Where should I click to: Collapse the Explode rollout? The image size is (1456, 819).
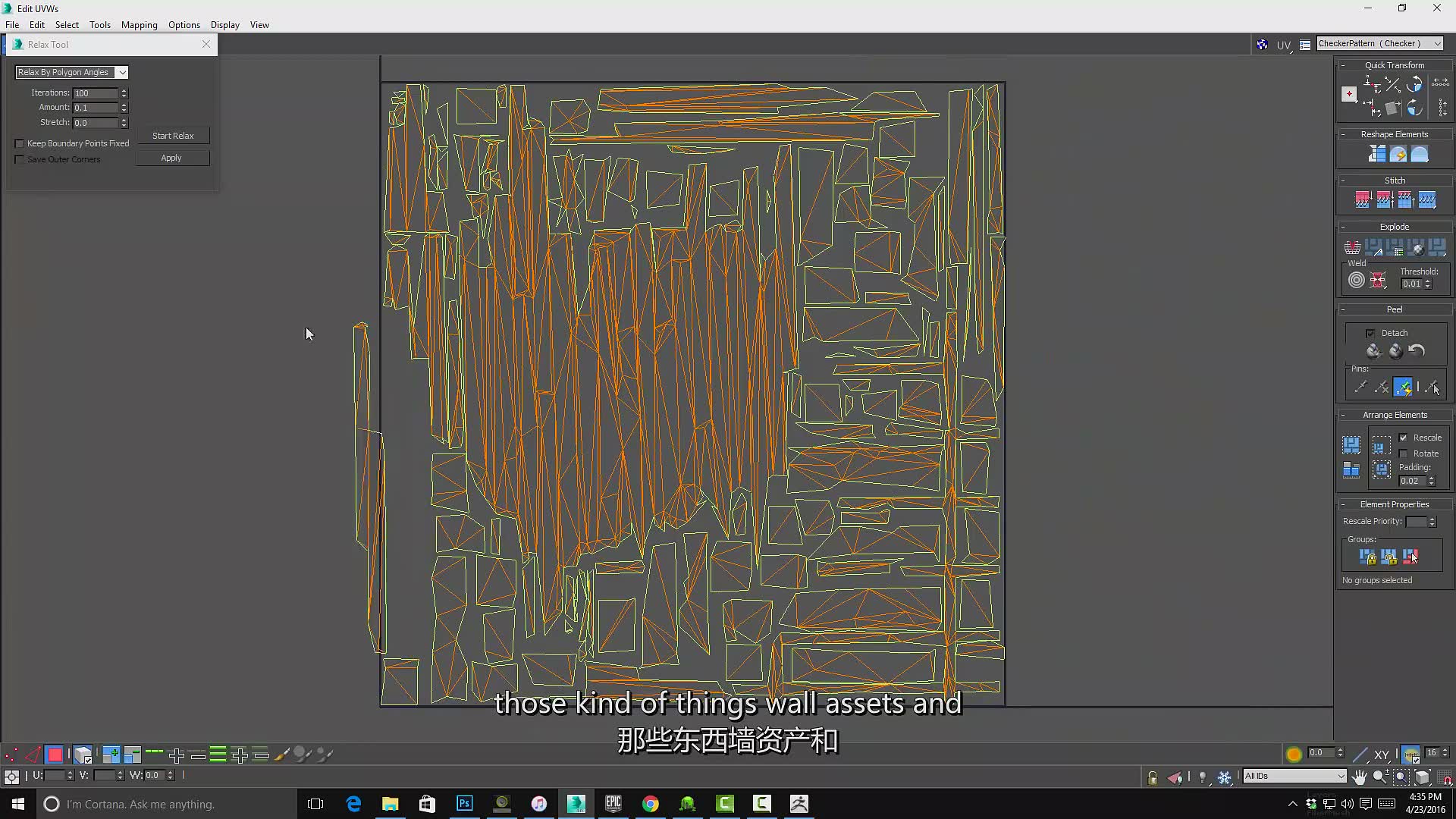(x=1343, y=227)
